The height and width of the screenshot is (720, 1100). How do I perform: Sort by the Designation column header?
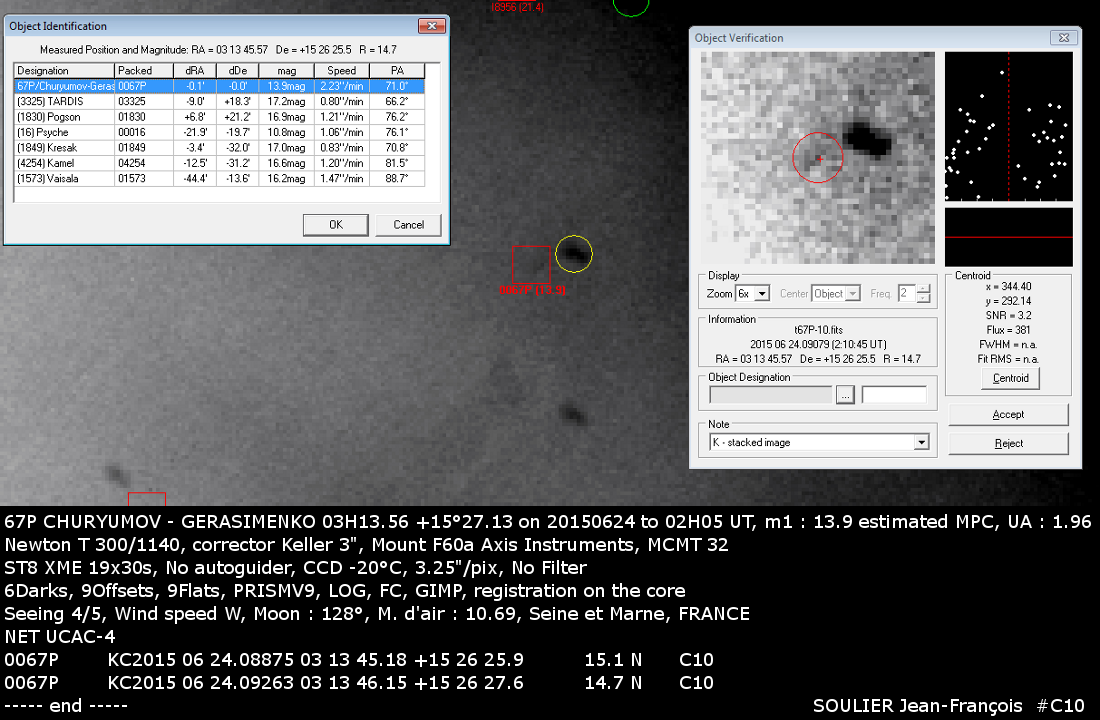point(64,71)
